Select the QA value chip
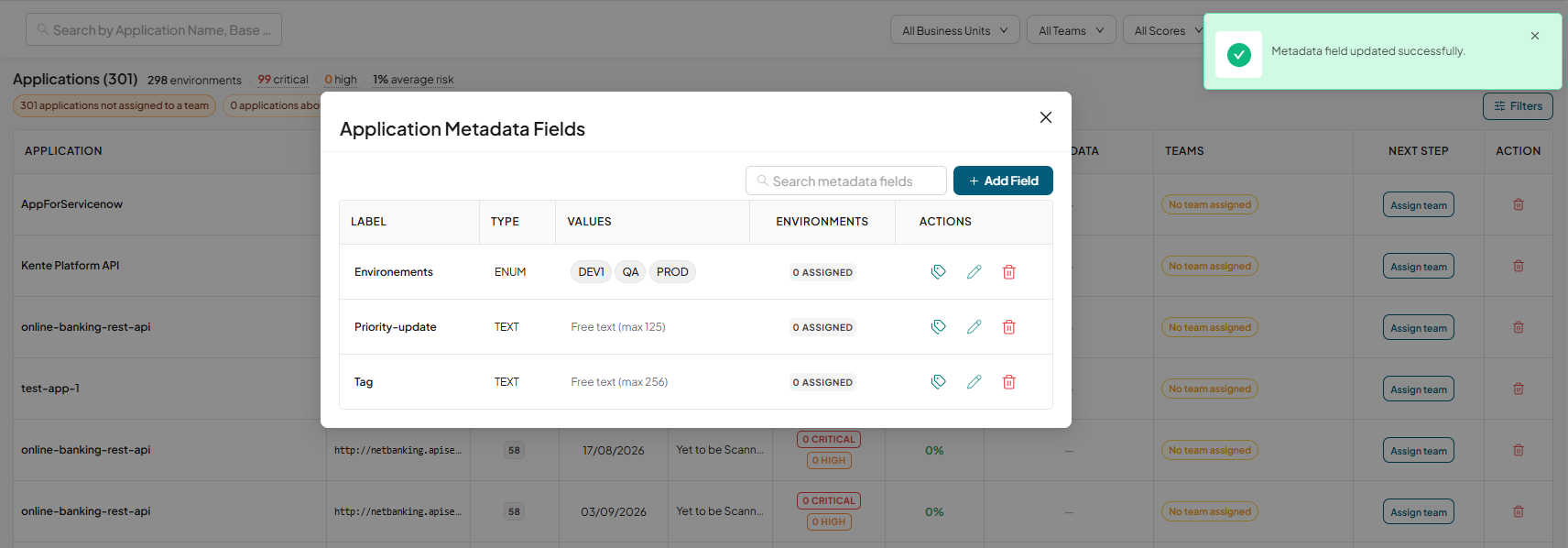1568x548 pixels. [x=630, y=272]
